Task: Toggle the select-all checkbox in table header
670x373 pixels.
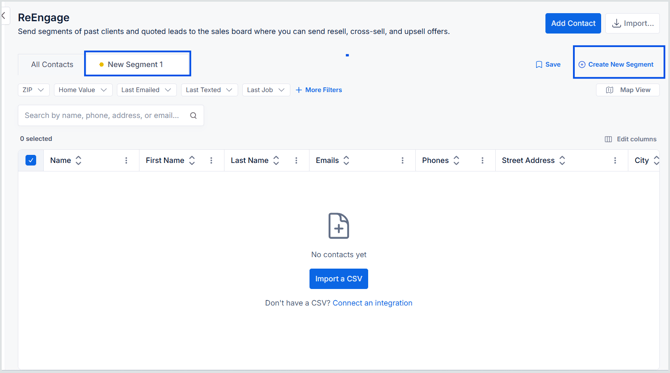Action: click(31, 160)
